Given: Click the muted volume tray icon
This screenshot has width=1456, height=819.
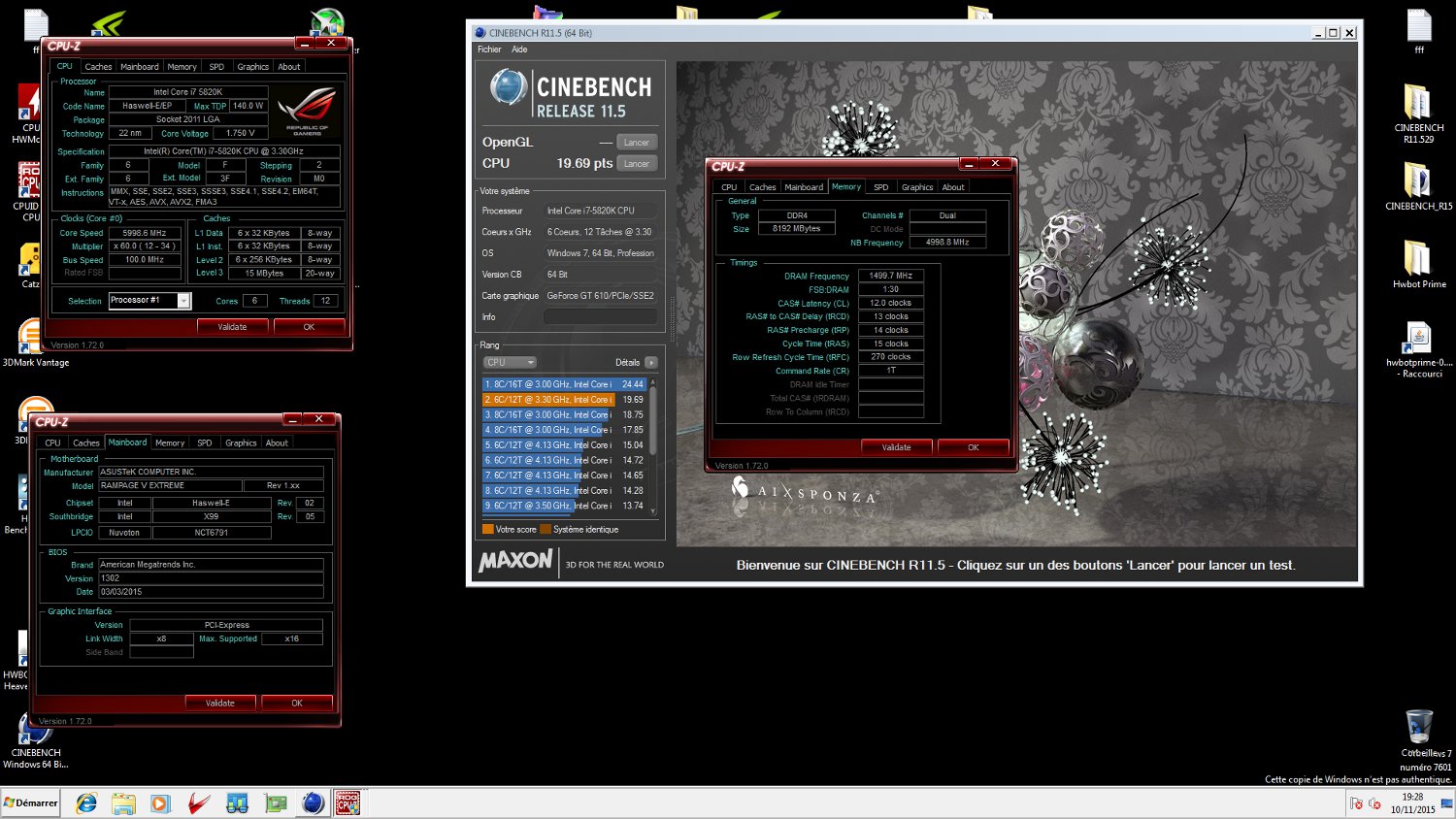Looking at the screenshot, I should pos(1374,803).
